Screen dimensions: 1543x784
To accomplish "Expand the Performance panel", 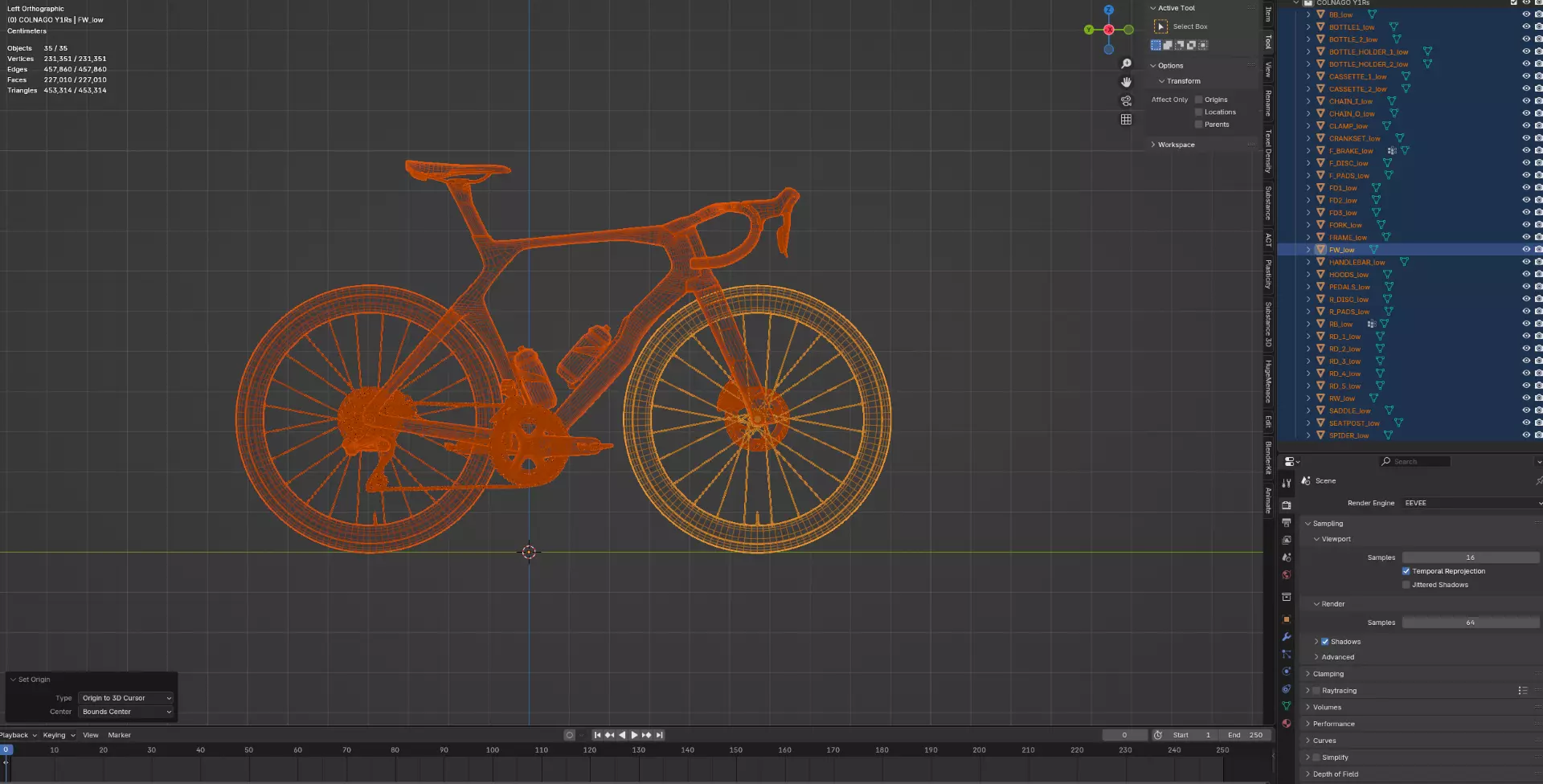I will (1333, 724).
